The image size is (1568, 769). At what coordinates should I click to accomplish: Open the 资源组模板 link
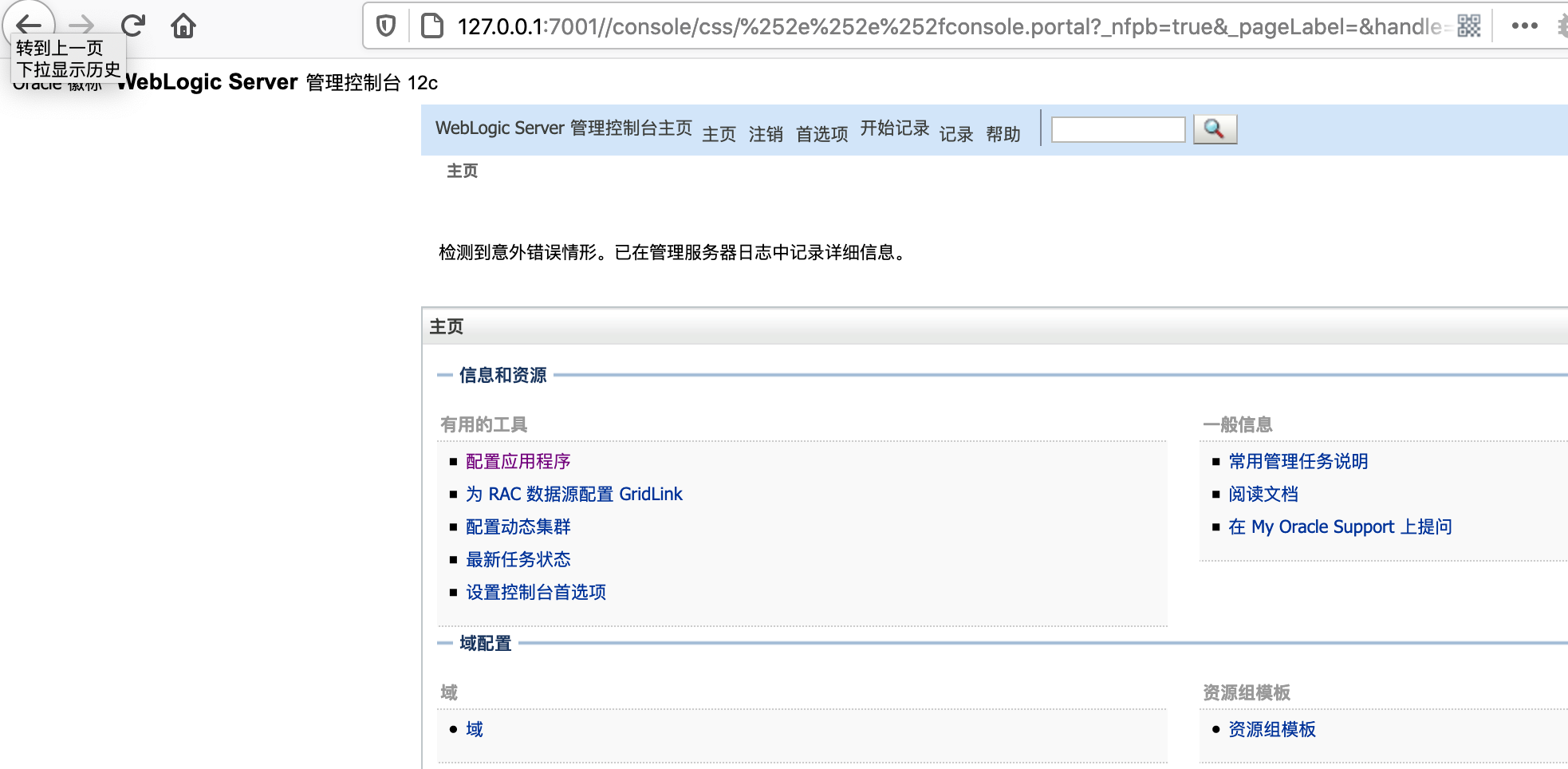point(1272,729)
